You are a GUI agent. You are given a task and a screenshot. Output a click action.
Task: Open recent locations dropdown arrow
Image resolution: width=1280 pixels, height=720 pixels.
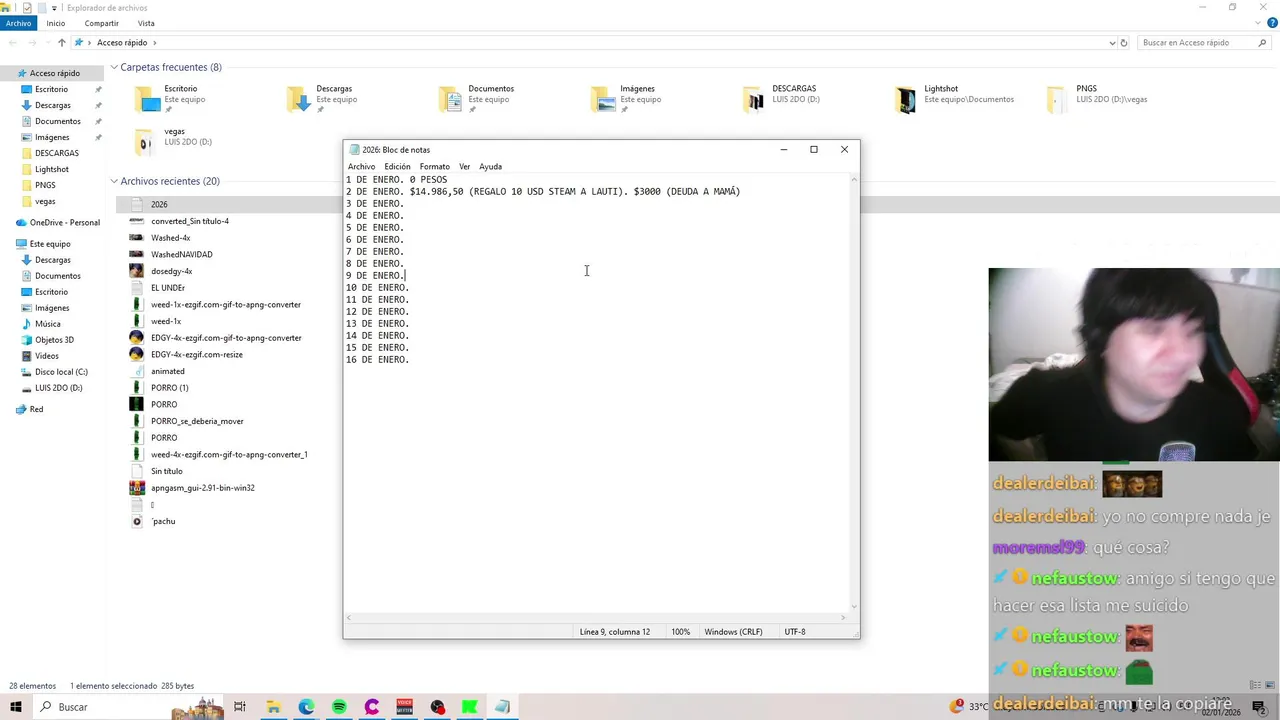click(x=47, y=43)
